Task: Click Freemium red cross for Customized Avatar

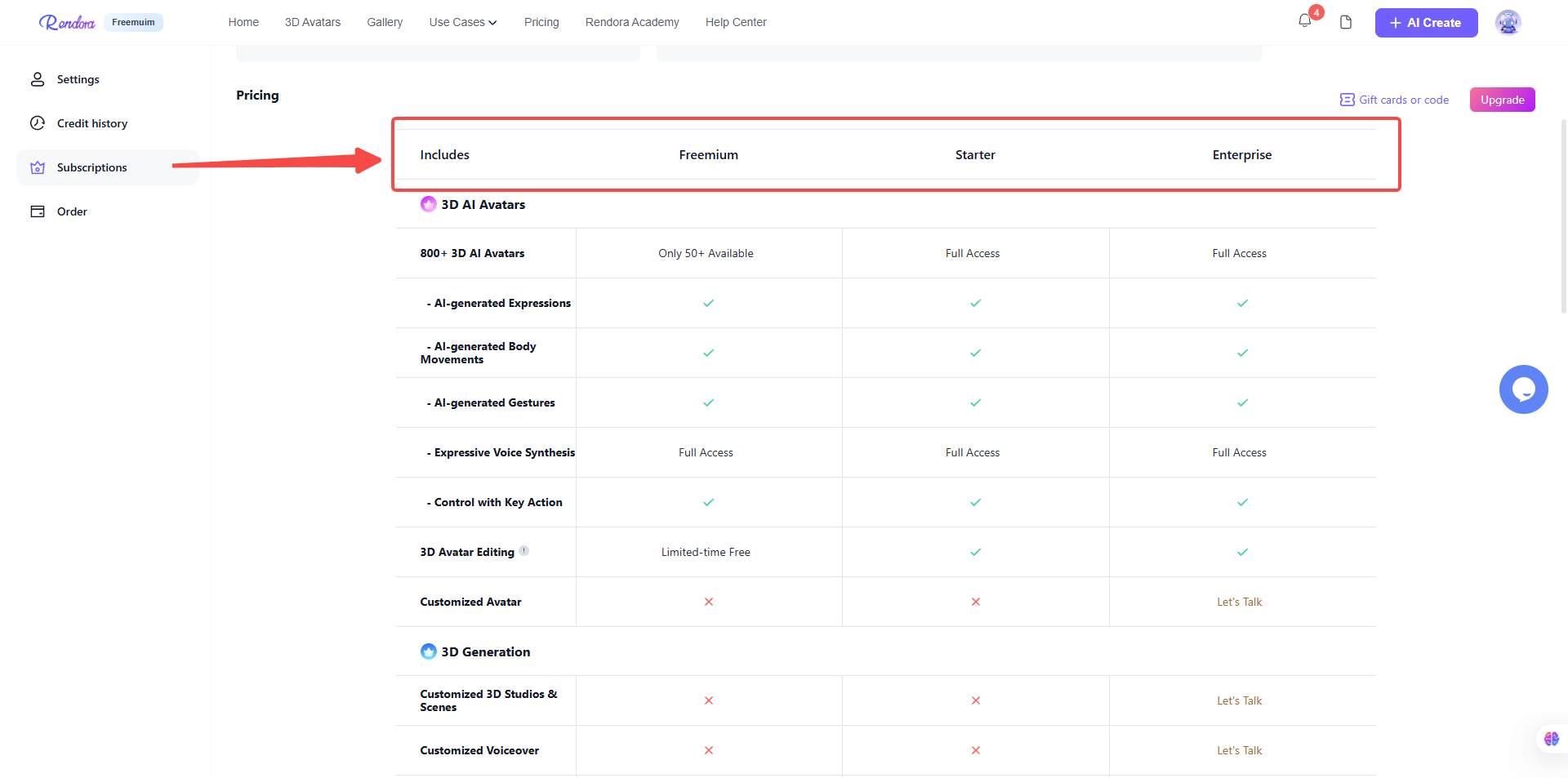Action: (x=708, y=602)
